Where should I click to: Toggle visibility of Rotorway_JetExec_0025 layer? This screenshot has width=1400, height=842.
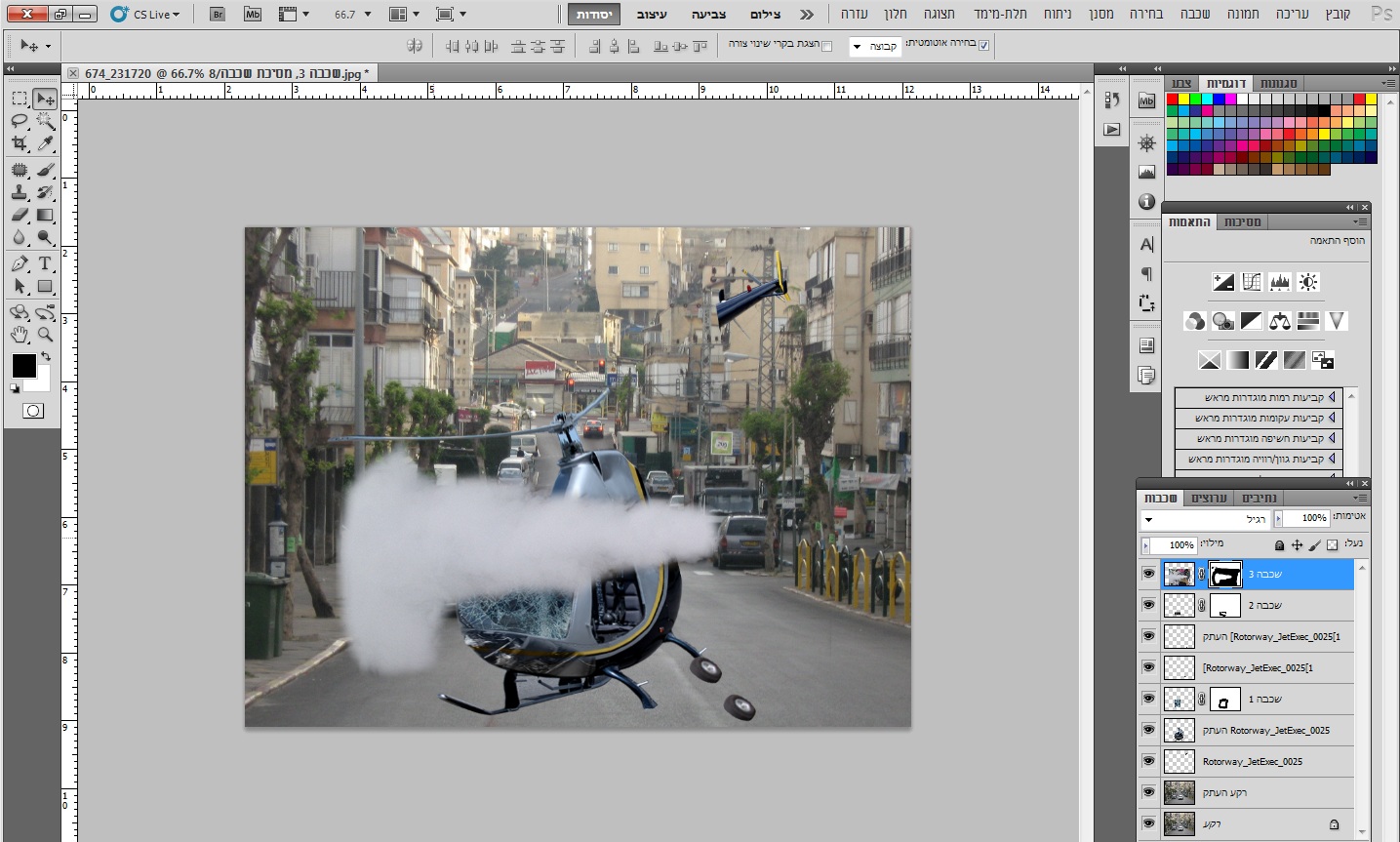(x=1148, y=761)
